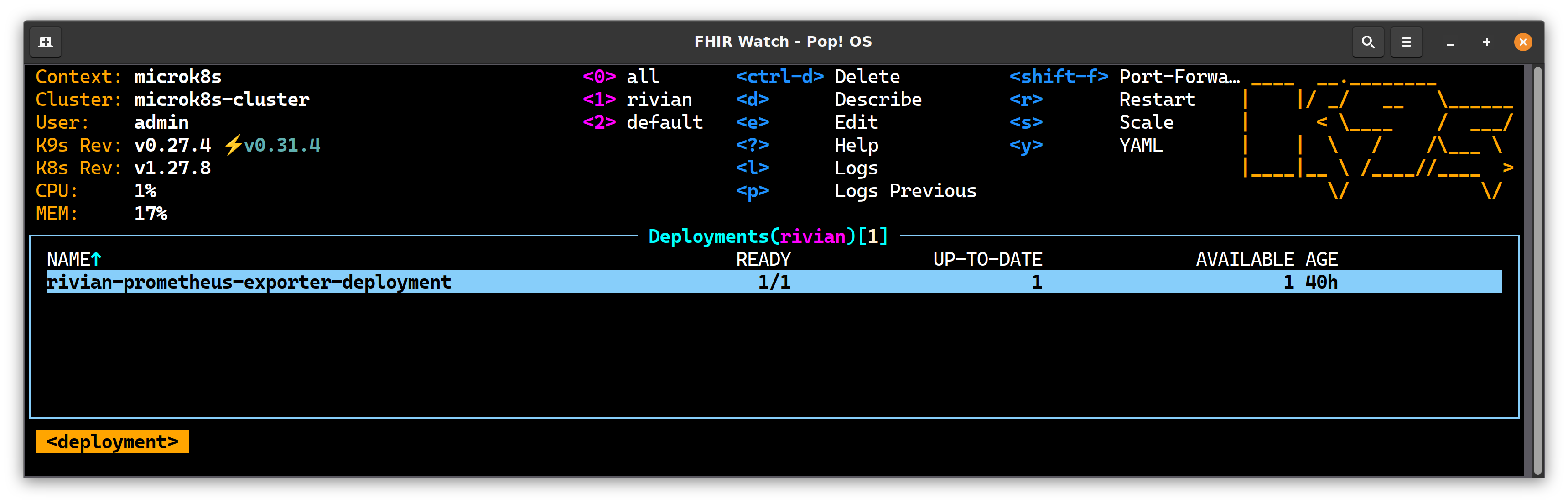Click the READY column header
Viewport: 1568px width, 504px height.
click(x=763, y=259)
